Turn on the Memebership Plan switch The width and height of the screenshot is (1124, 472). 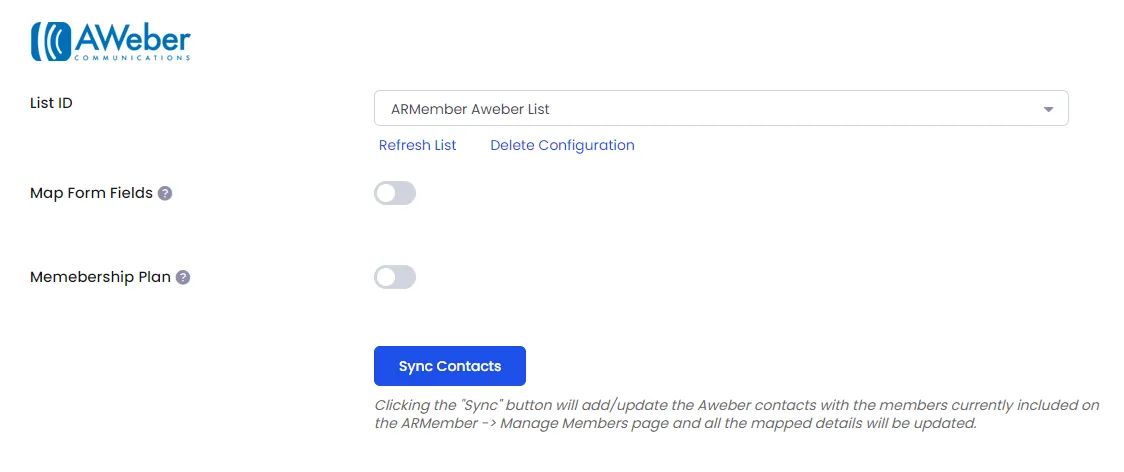tap(395, 277)
